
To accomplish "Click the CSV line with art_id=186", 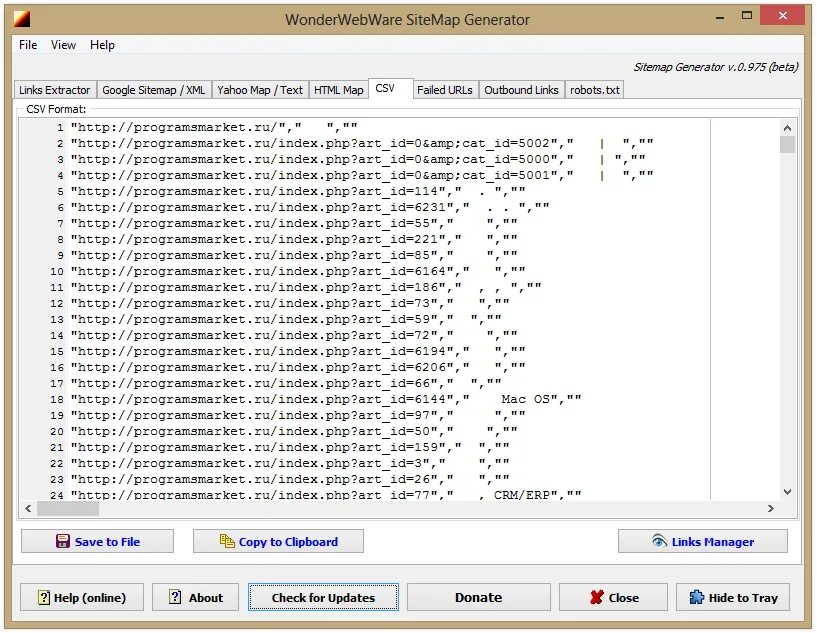I will pyautogui.click(x=306, y=287).
